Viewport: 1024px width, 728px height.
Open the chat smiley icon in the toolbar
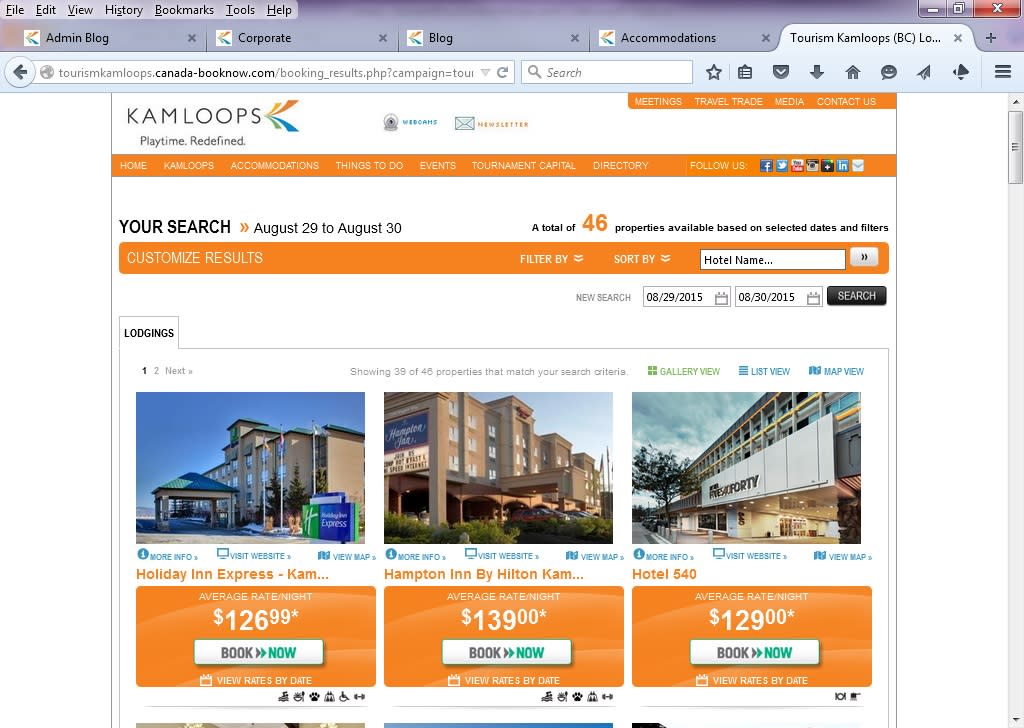click(888, 72)
